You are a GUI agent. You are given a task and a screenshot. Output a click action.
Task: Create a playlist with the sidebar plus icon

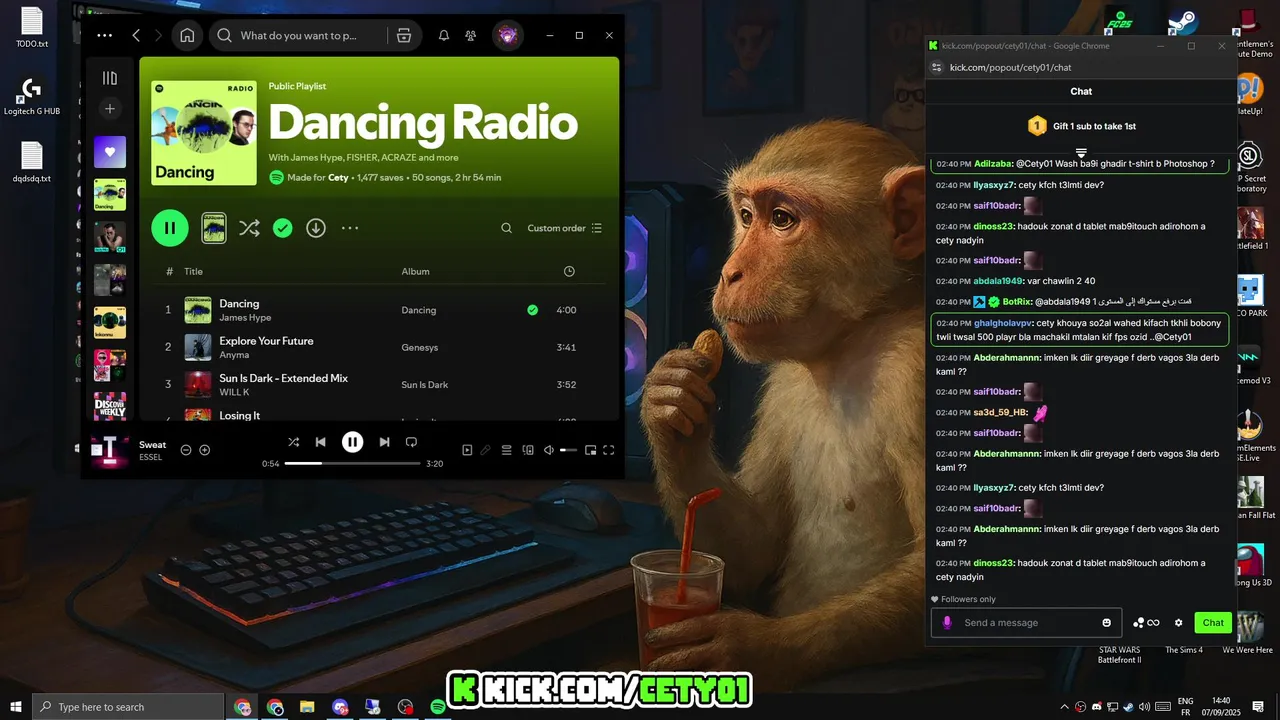(110, 109)
